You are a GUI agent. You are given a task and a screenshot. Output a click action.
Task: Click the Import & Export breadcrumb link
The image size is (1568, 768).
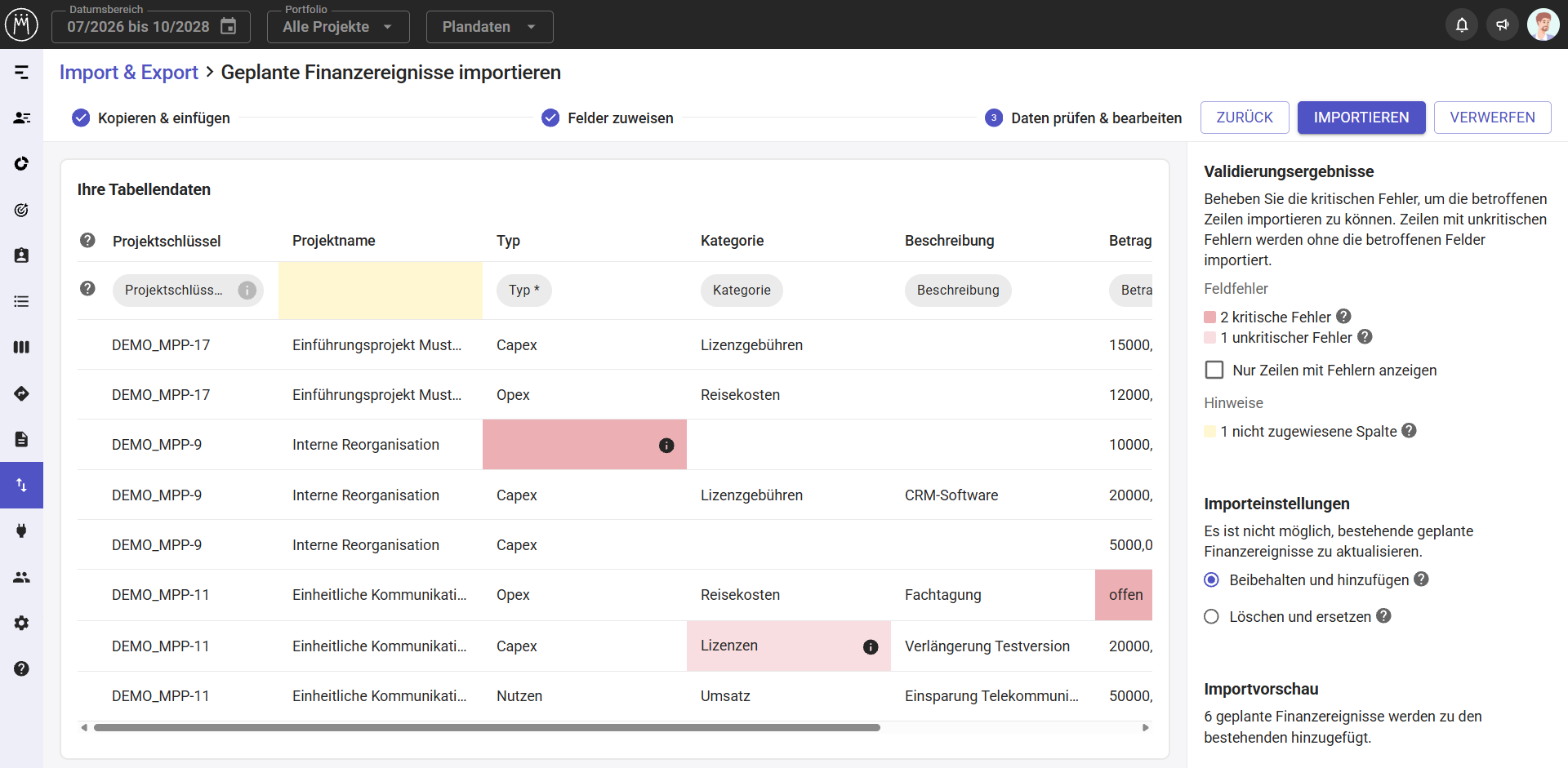[x=129, y=72]
